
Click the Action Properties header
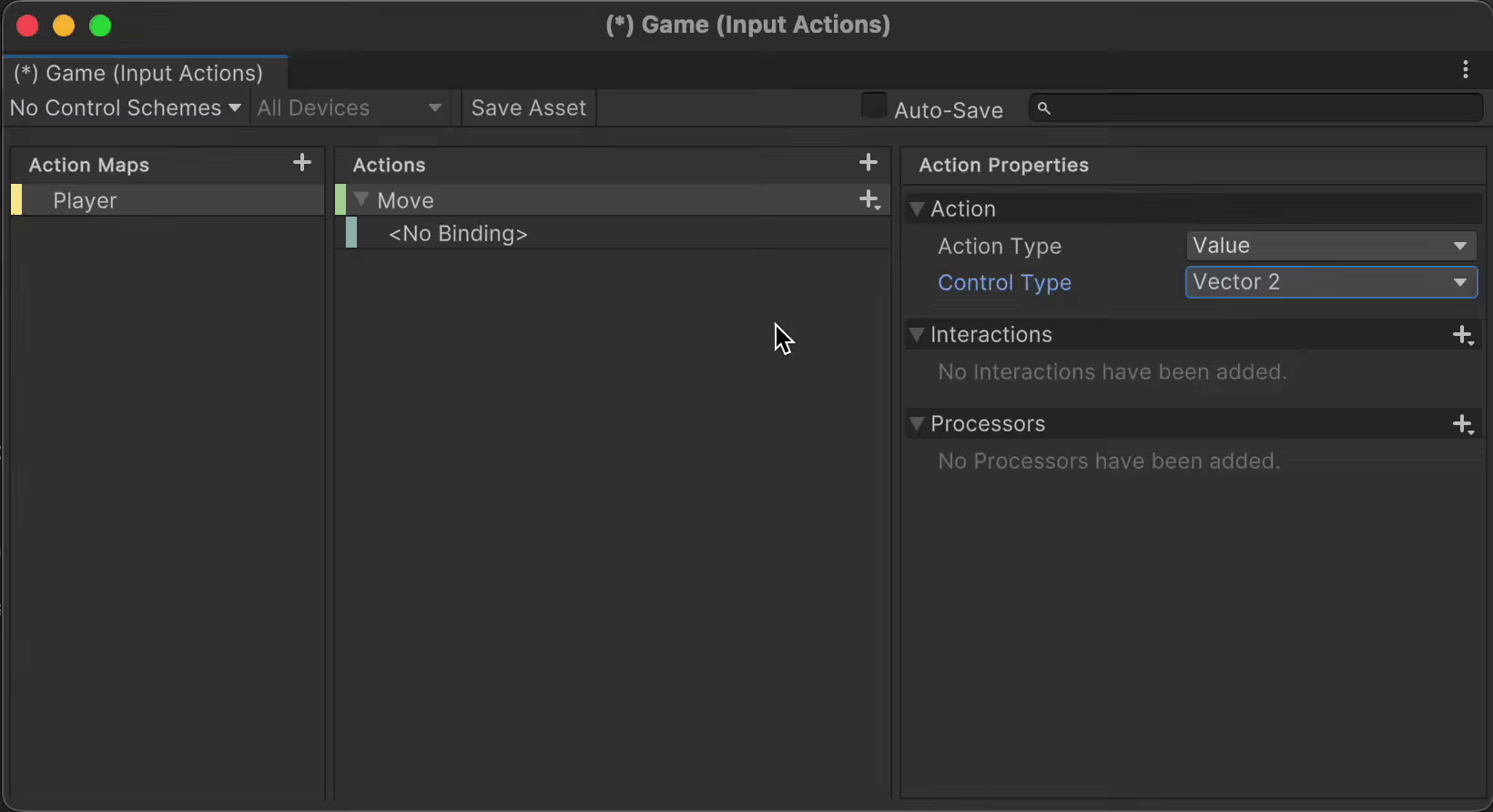(1003, 165)
